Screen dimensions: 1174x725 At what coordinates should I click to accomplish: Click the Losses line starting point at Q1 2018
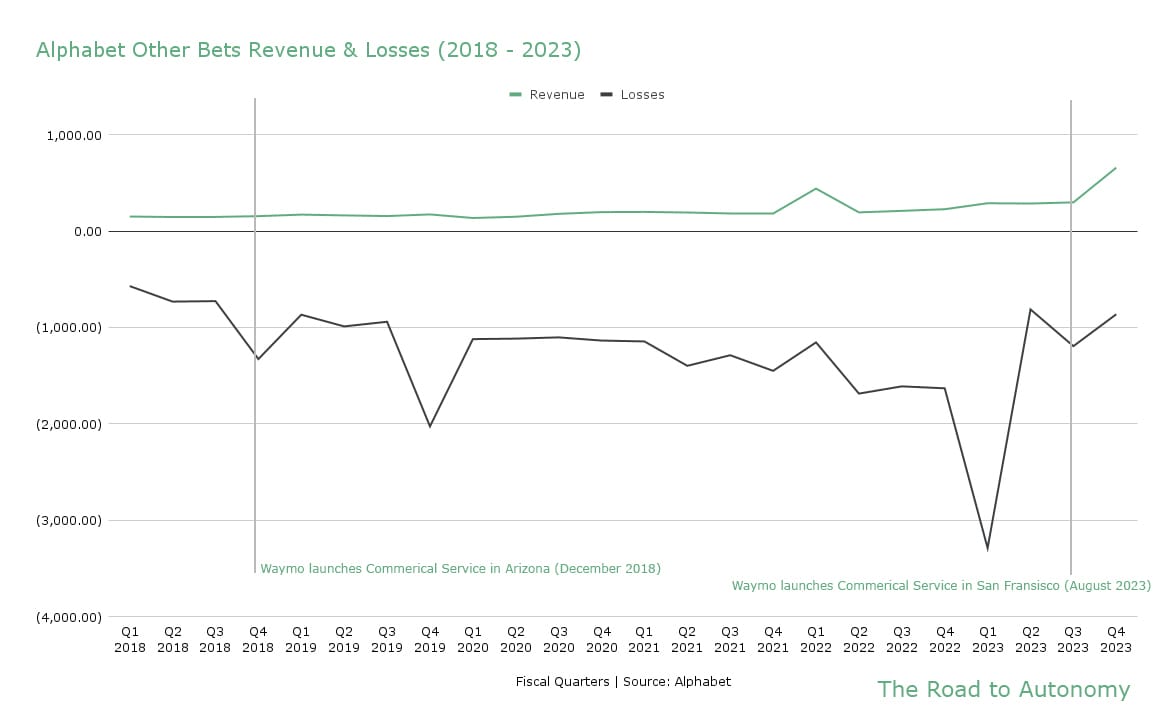pos(130,286)
